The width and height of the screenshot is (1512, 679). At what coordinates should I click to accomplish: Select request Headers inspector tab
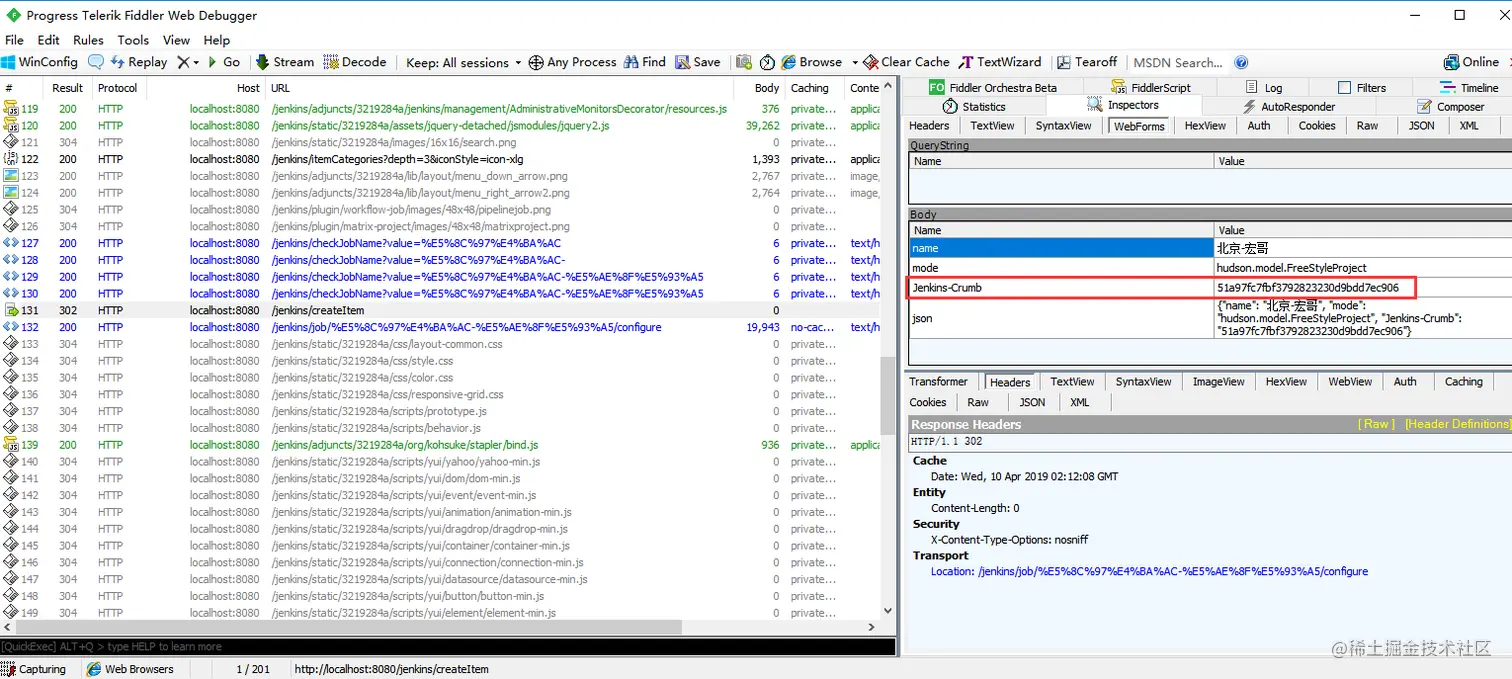(x=929, y=126)
